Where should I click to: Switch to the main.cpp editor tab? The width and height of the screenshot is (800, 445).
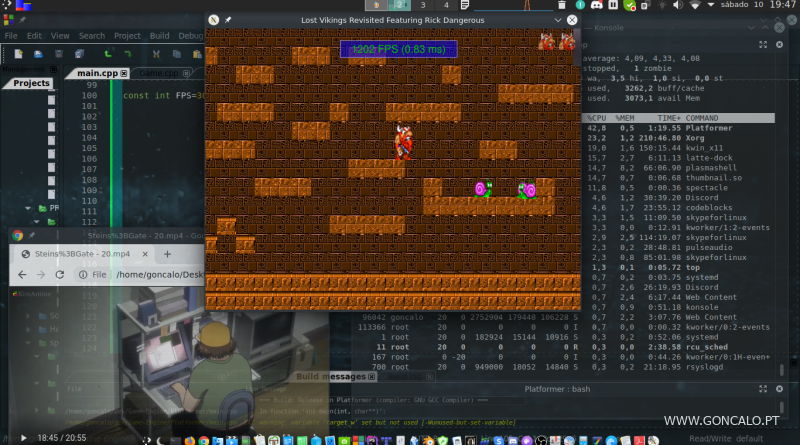click(x=97, y=73)
